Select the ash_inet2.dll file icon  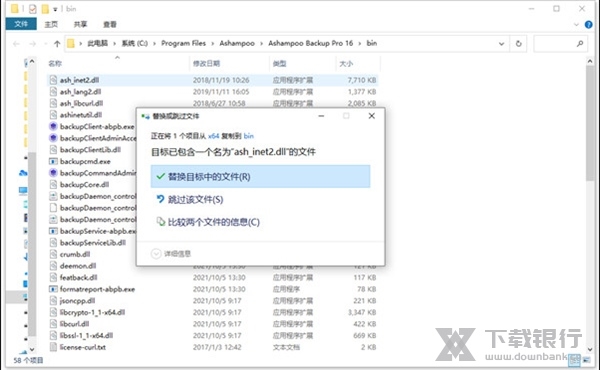(x=54, y=80)
